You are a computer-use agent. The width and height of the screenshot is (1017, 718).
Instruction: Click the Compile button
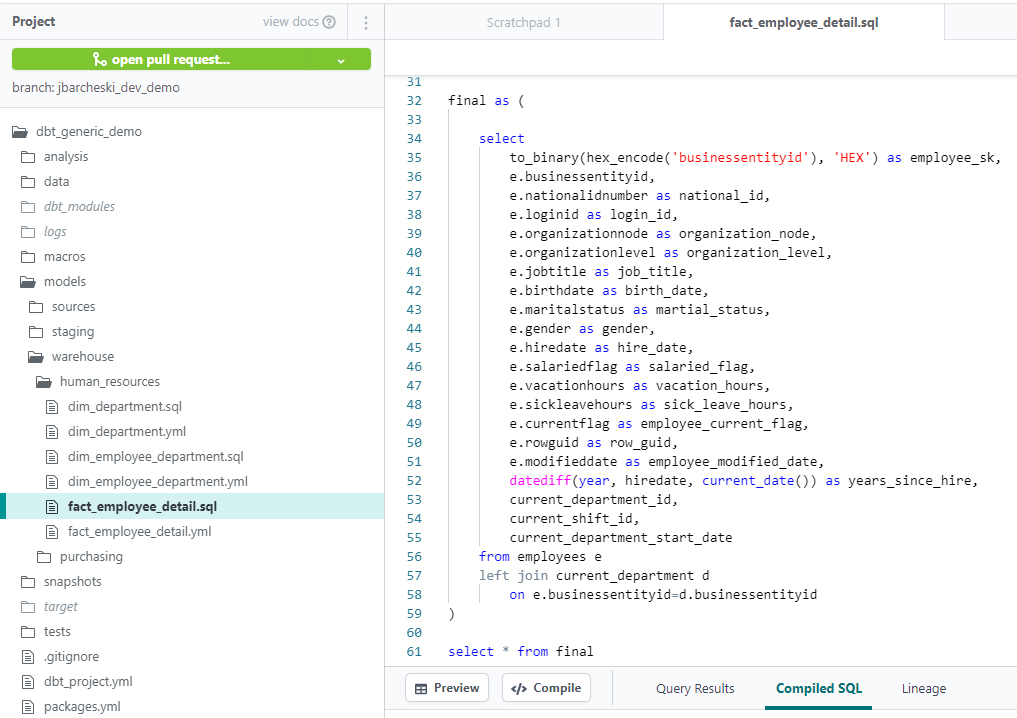(x=546, y=688)
